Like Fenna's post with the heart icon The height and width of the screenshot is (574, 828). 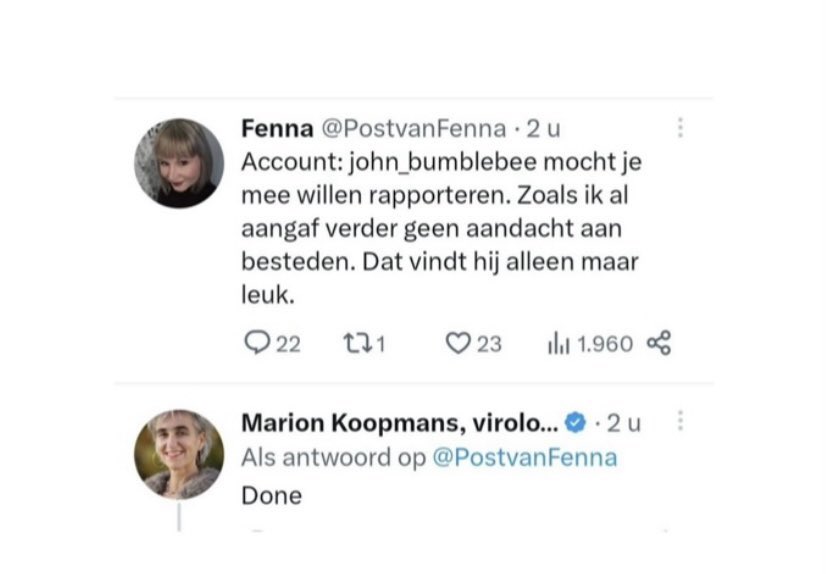pyautogui.click(x=457, y=344)
